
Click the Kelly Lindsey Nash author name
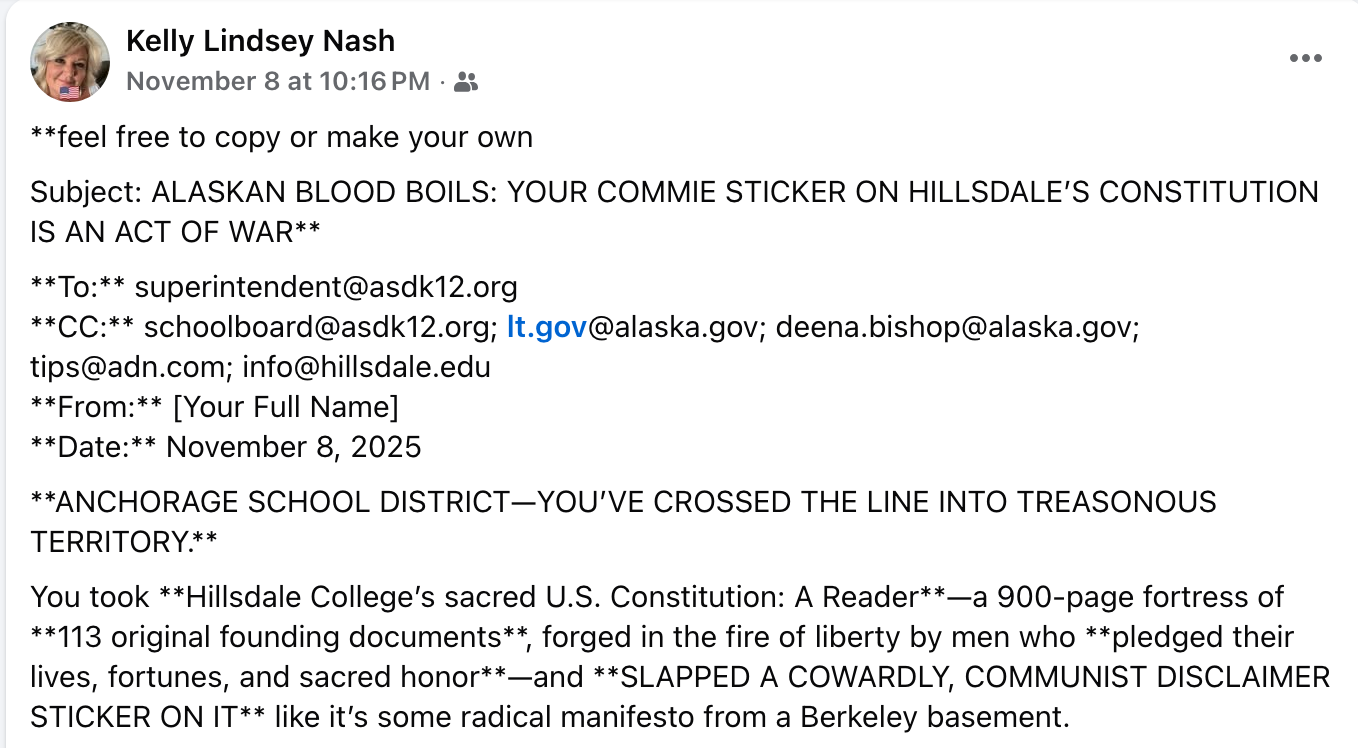coord(260,41)
